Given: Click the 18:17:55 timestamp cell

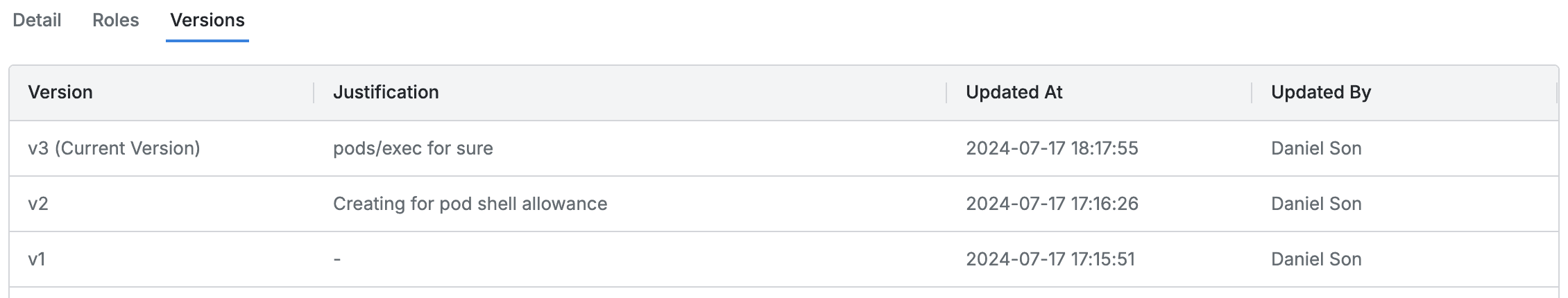Looking at the screenshot, I should click(x=1052, y=148).
